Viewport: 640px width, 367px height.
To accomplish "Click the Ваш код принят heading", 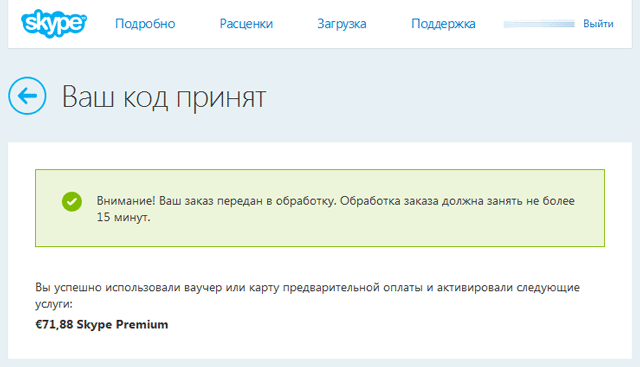I will tap(164, 97).
